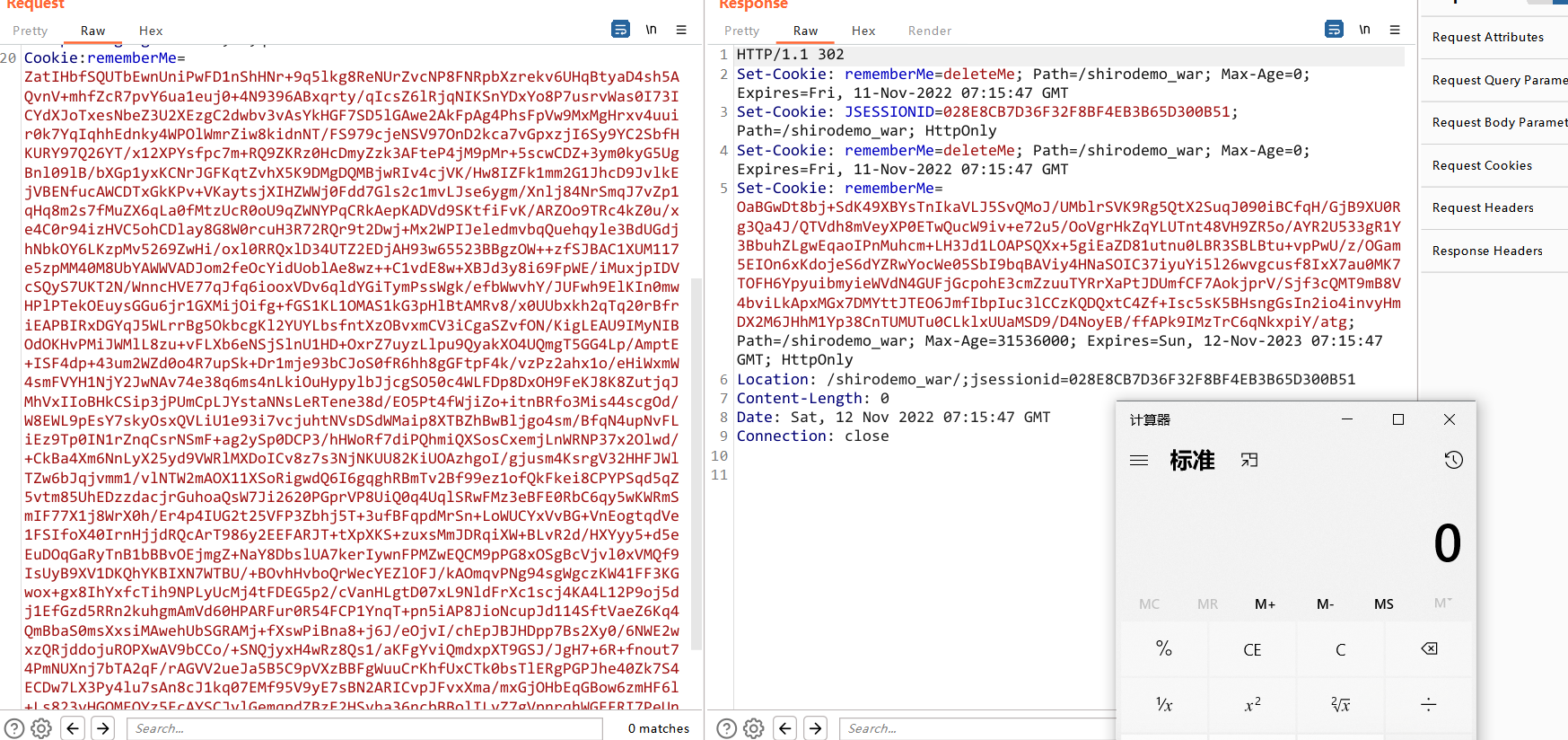Minimize the Calculator window
The width and height of the screenshot is (1568, 740).
coord(1347,419)
